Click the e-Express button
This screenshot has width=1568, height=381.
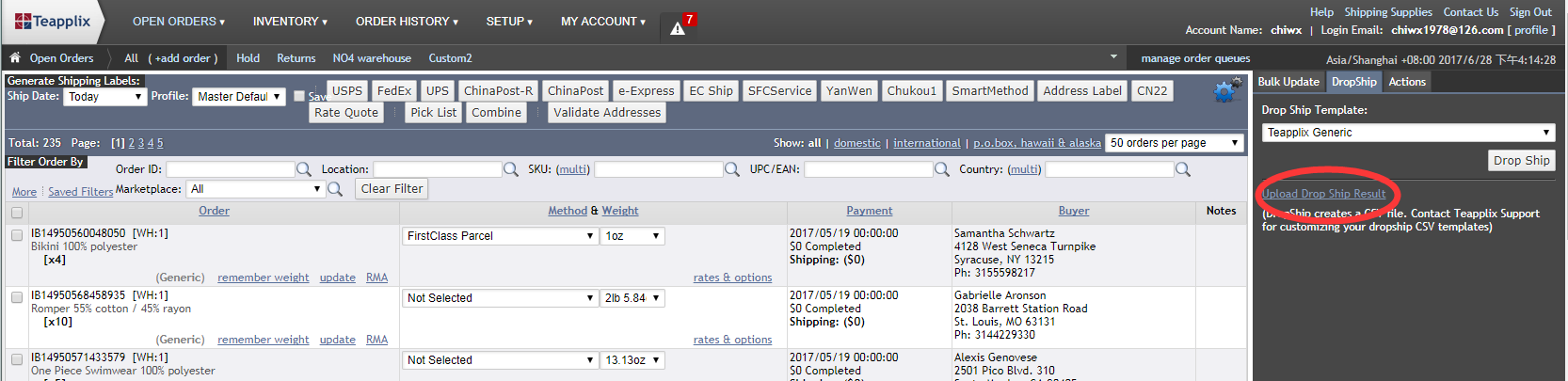[647, 91]
